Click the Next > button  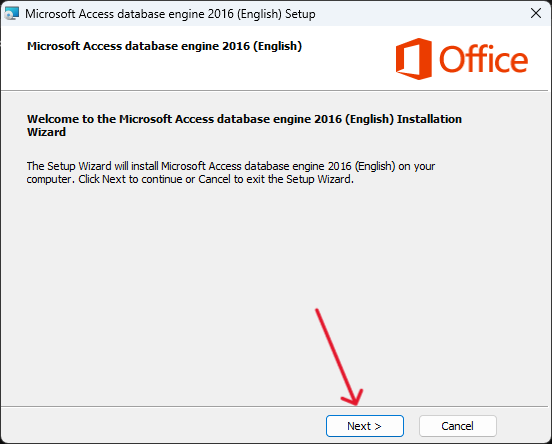click(x=365, y=426)
